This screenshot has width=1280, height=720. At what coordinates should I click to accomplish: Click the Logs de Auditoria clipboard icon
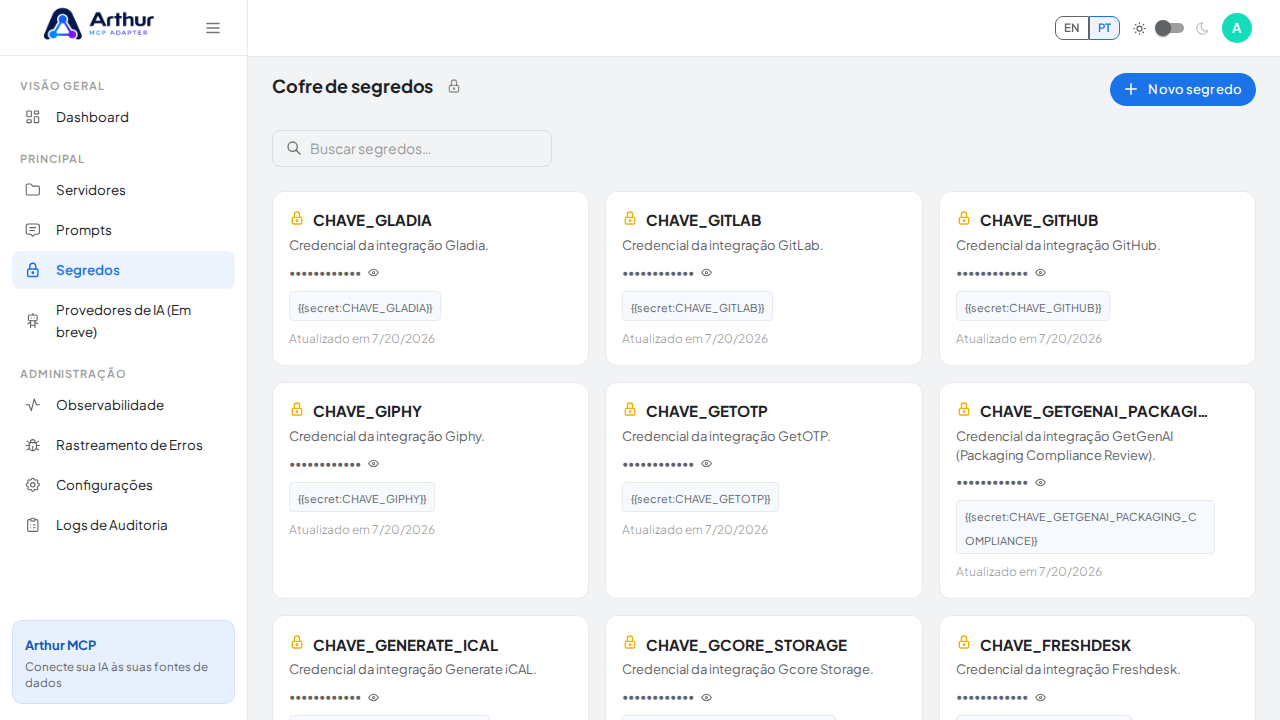point(33,525)
